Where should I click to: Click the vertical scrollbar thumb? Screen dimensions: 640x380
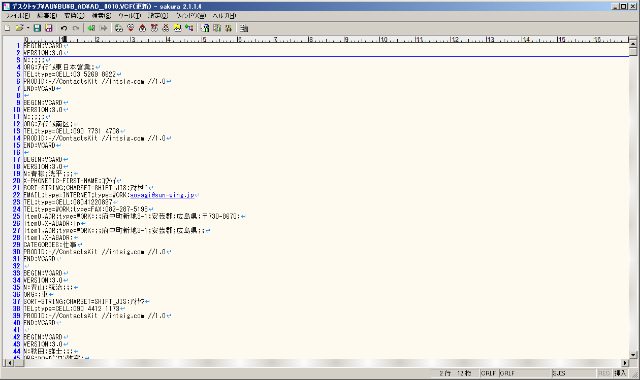coord(633,51)
